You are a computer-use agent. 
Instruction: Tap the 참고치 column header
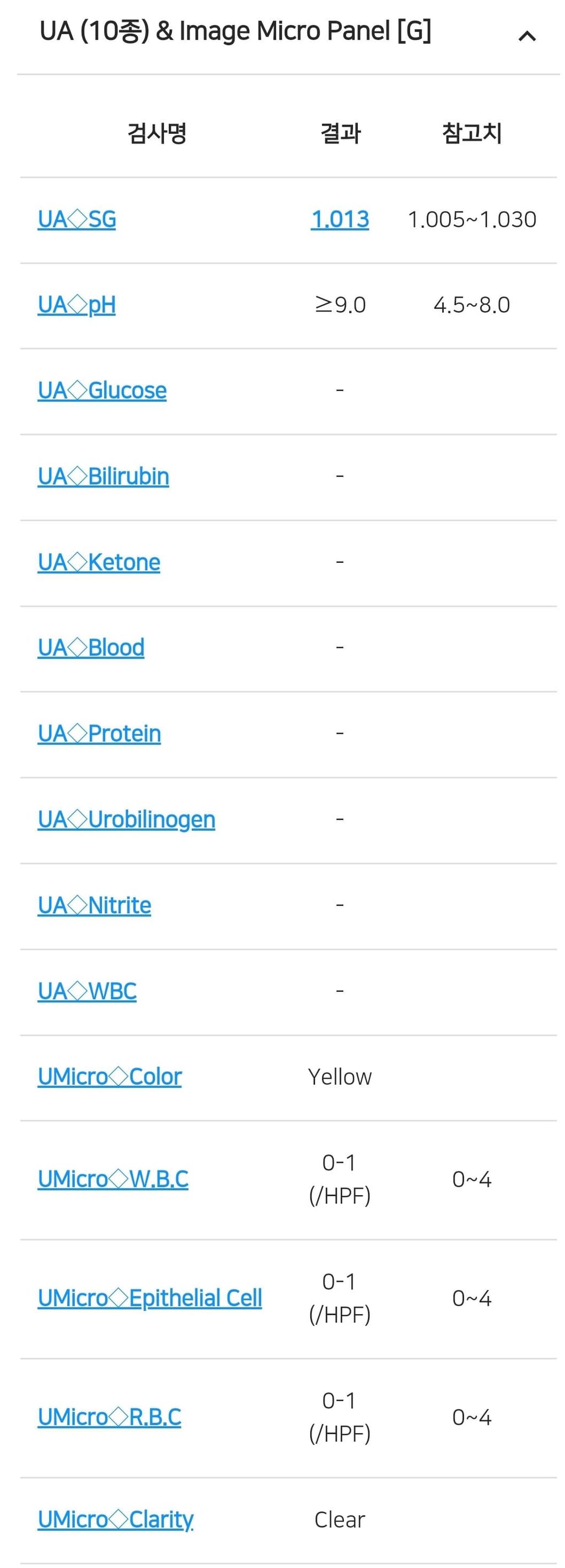472,133
